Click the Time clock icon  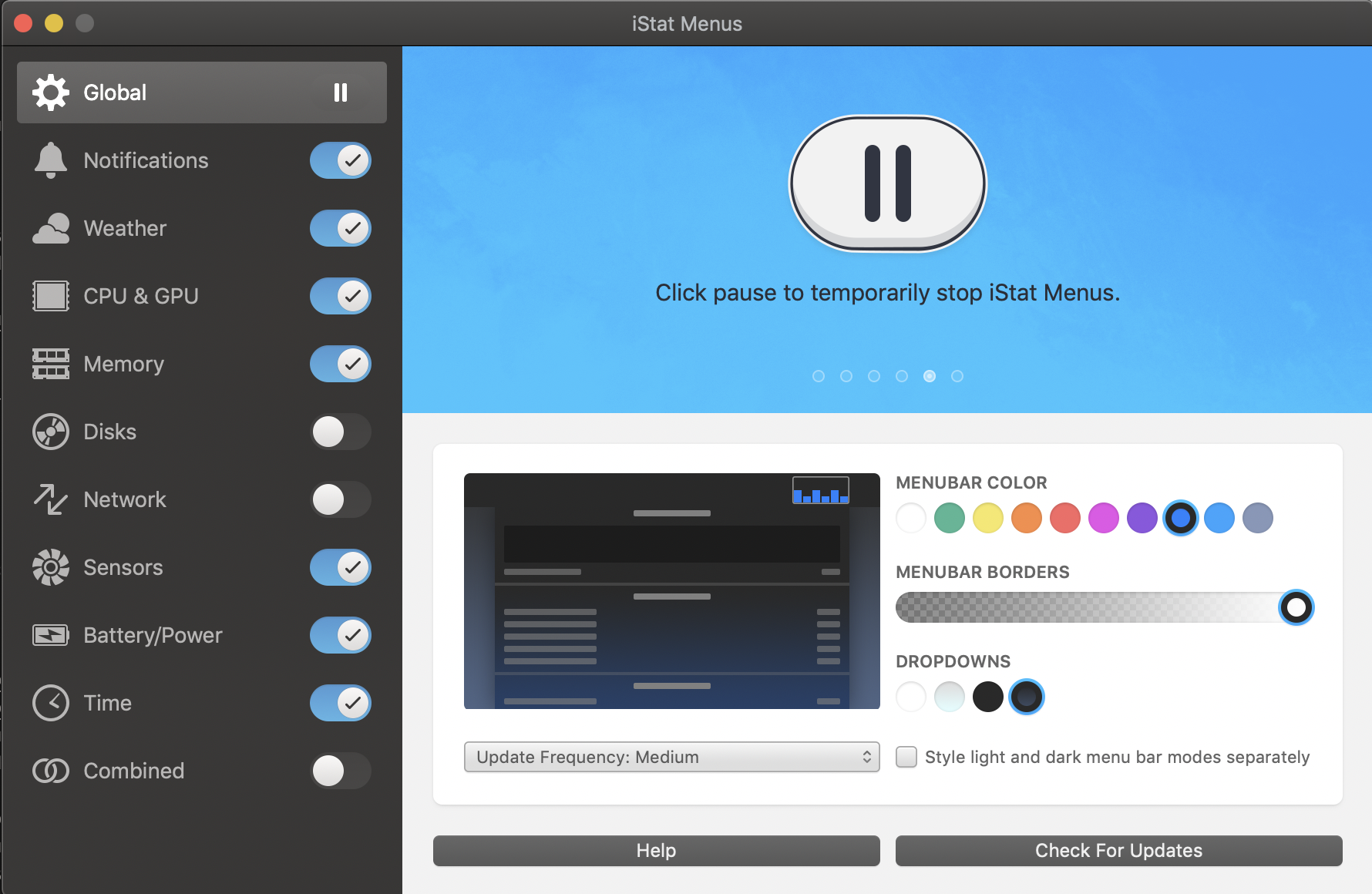[x=51, y=703]
